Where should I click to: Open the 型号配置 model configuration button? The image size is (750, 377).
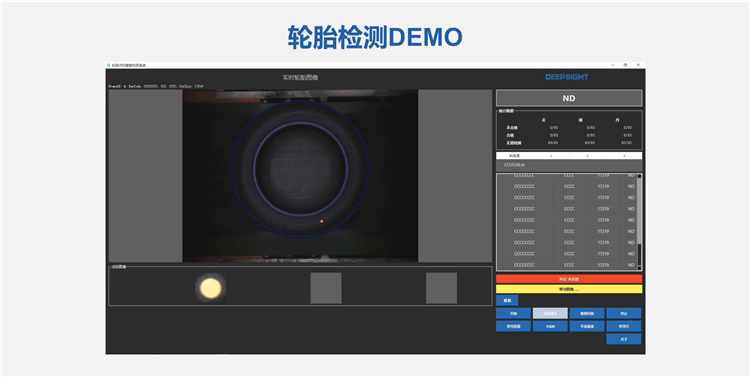coord(513,326)
